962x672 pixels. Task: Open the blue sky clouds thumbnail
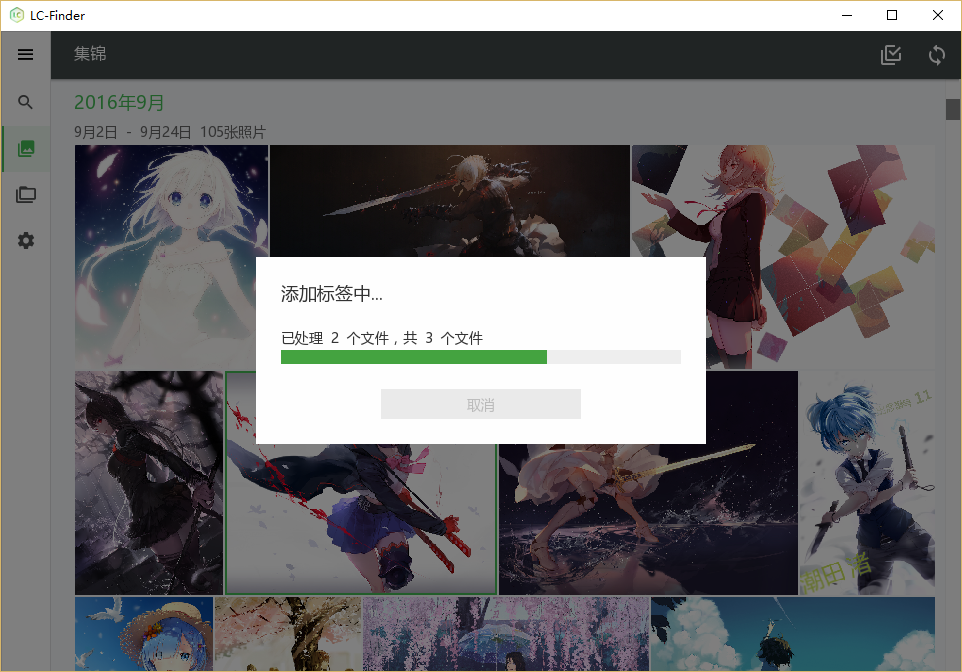[793, 634]
